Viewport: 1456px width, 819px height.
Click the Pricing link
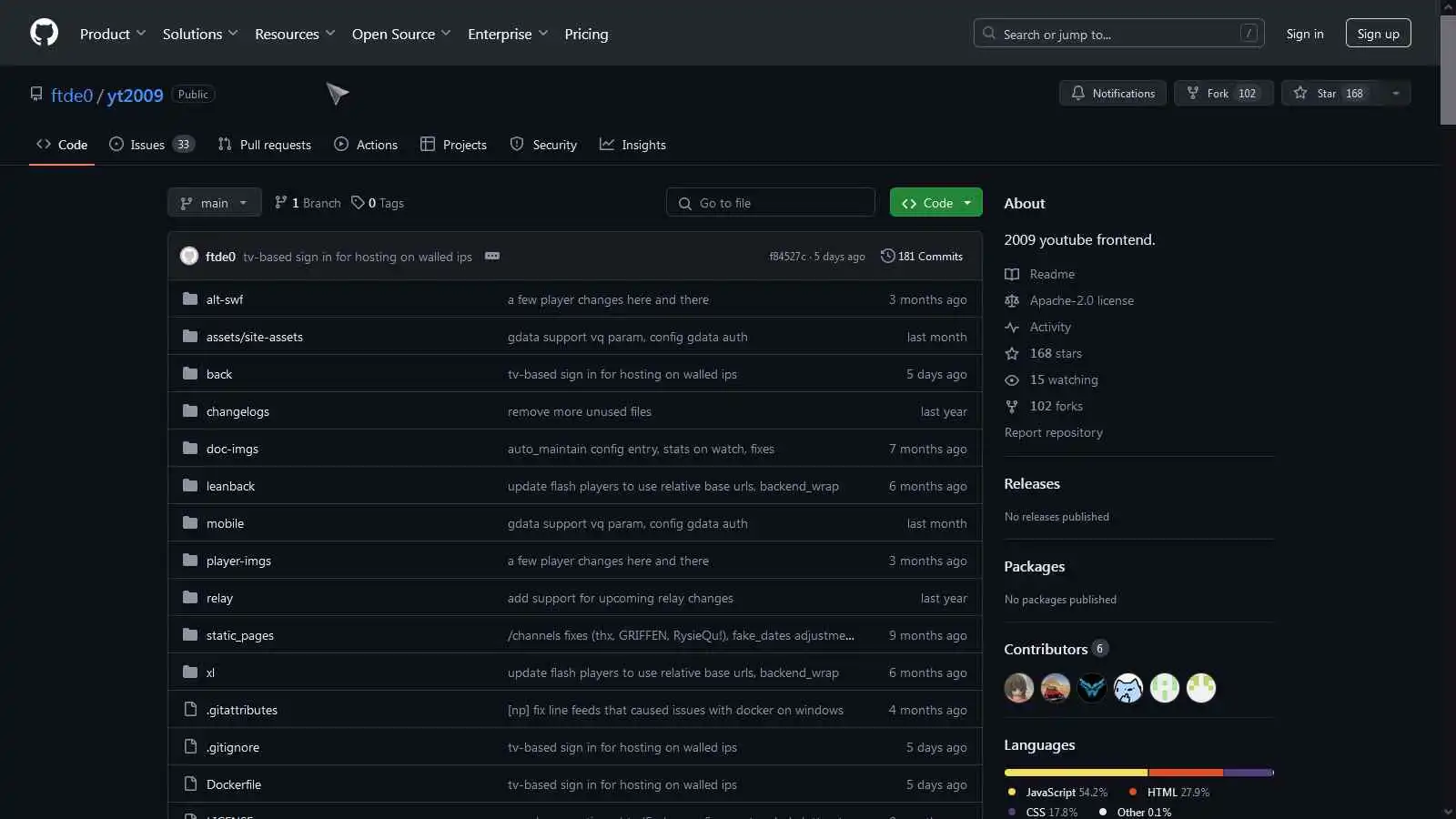(586, 34)
